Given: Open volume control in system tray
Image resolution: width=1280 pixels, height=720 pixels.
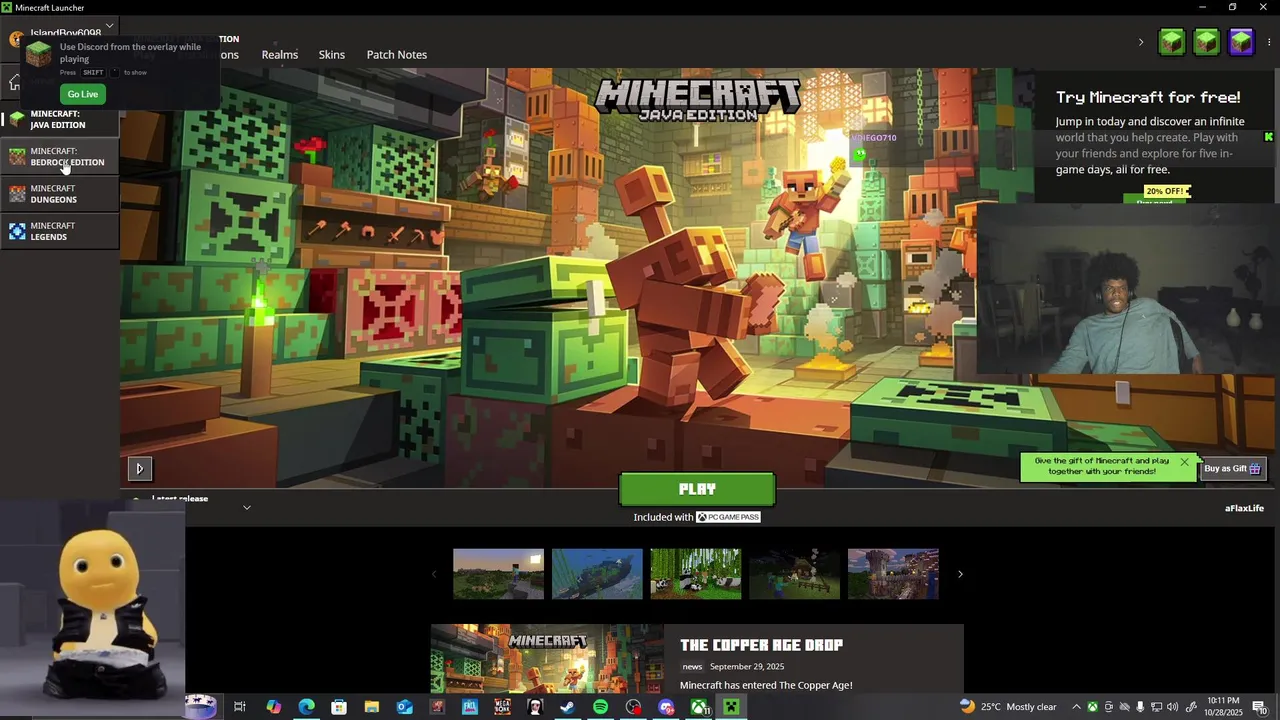Looking at the screenshot, I should (1172, 707).
